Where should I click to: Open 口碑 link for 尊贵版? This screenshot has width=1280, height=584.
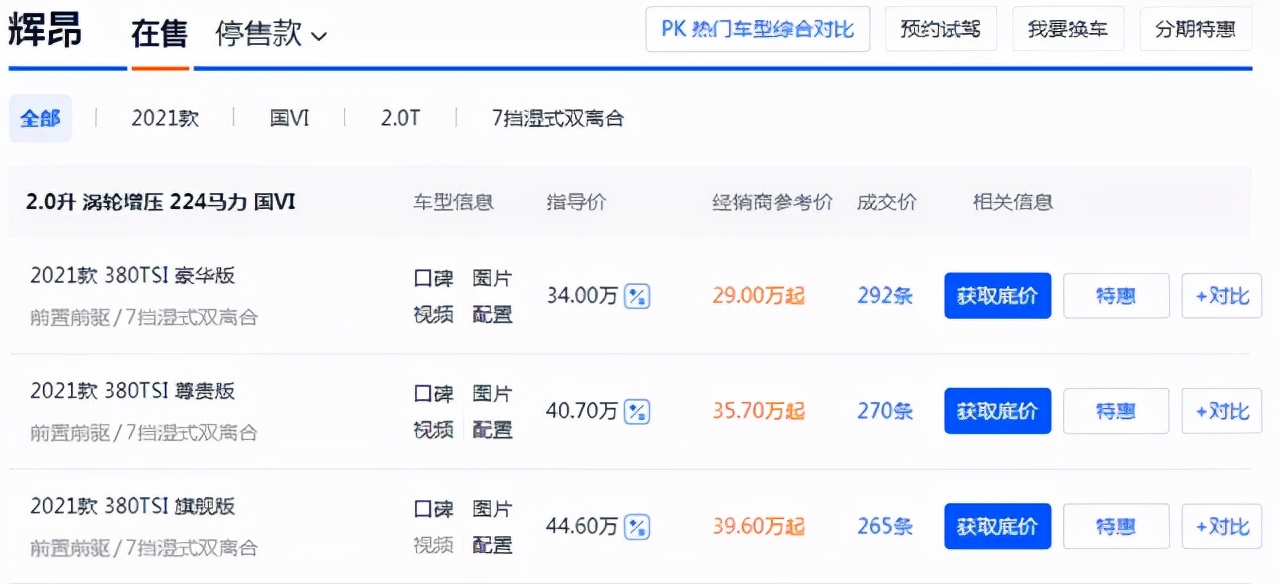(433, 394)
